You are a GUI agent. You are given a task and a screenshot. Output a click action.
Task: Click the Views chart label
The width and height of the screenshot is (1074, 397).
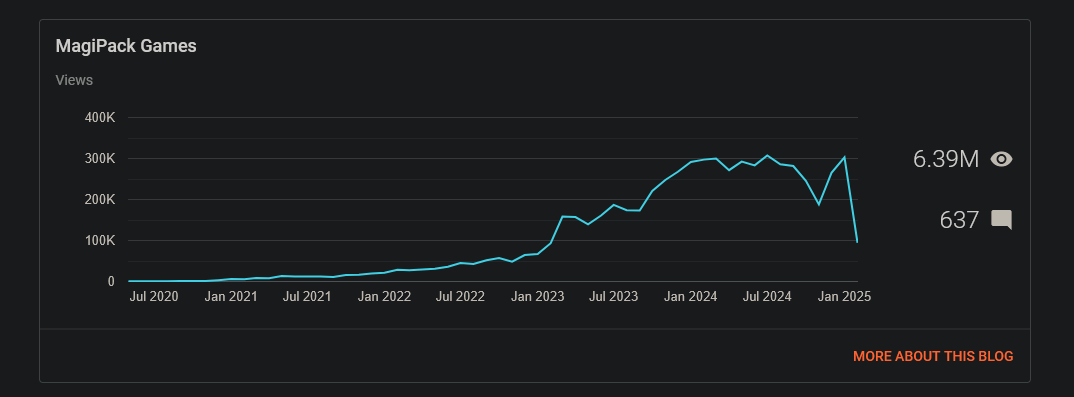(x=74, y=80)
